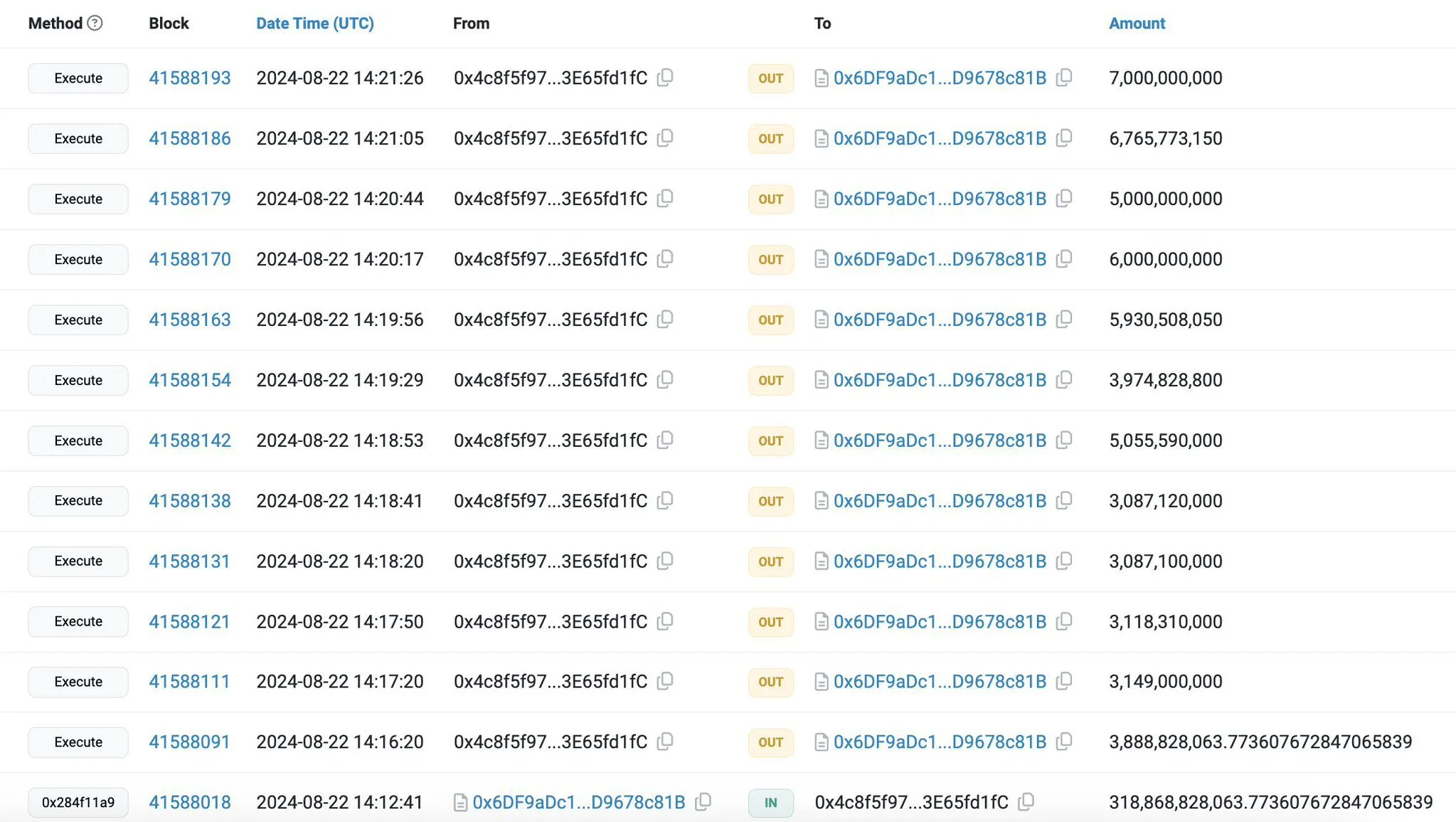Copy To address in block 41588154 row
Screen dimensions: 1456x822
coord(1064,380)
